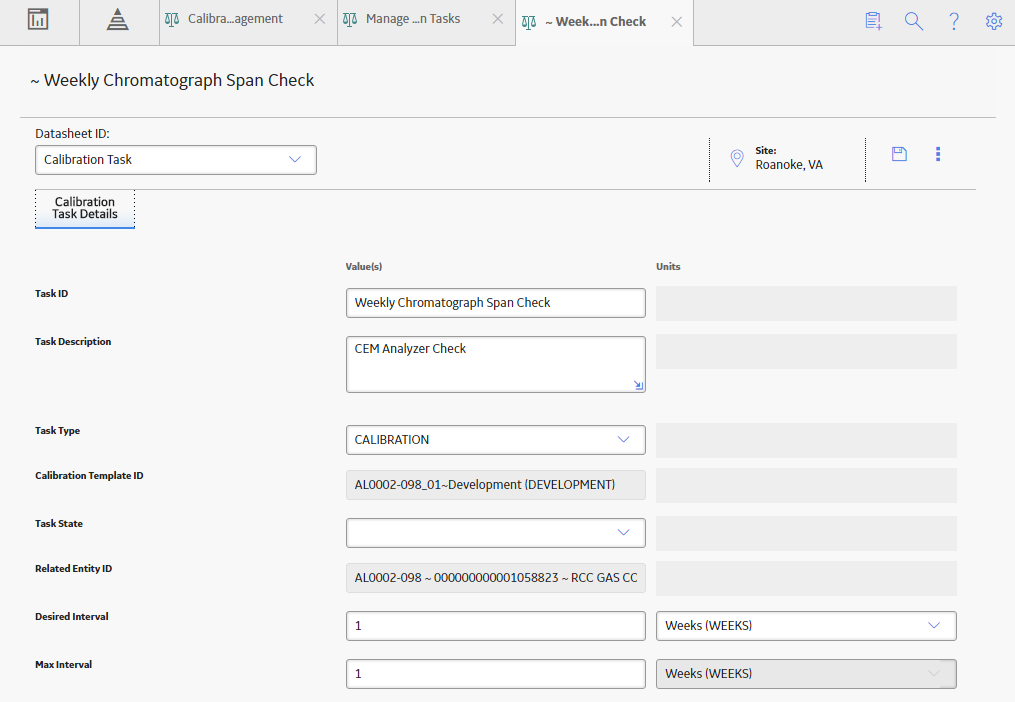Viewport: 1015px width, 702px height.
Task: Expand Task Description with the resize arrow
Action: (x=638, y=385)
